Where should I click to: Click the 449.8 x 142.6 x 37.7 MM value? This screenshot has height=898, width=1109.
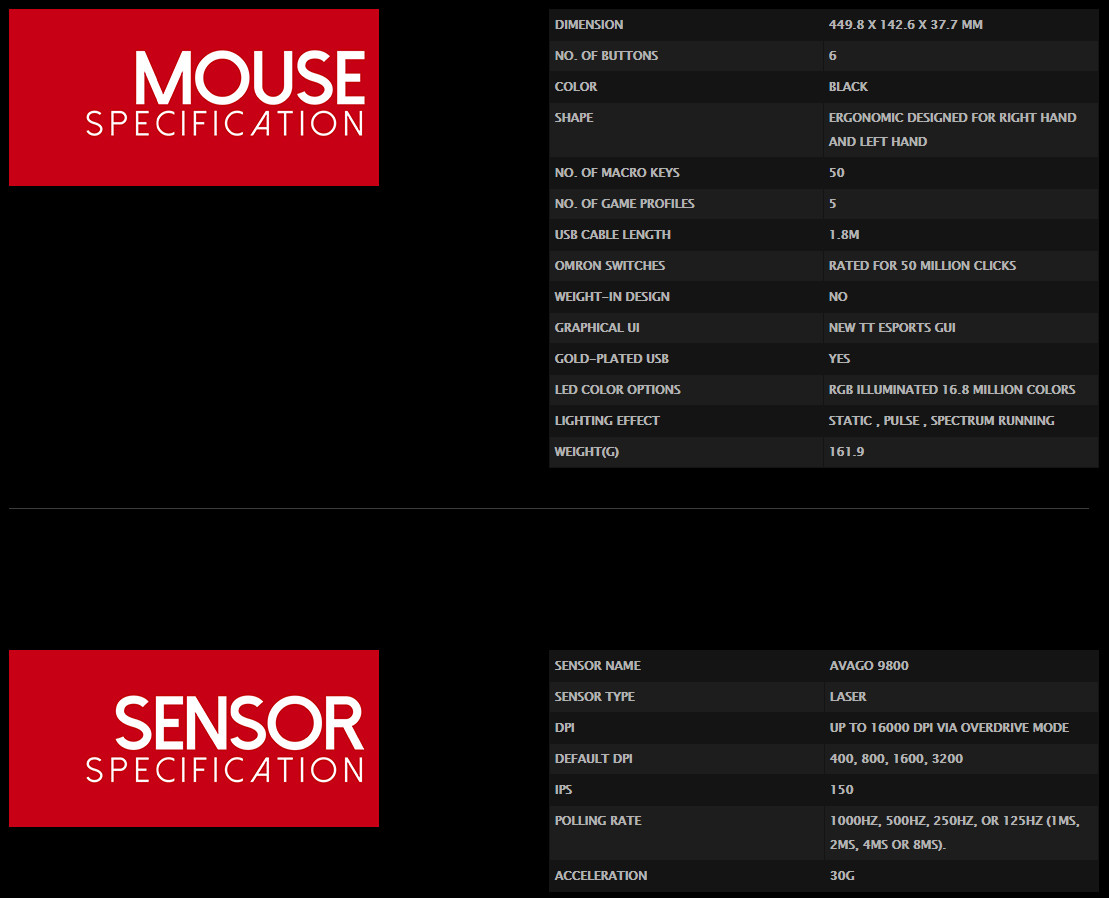click(905, 25)
